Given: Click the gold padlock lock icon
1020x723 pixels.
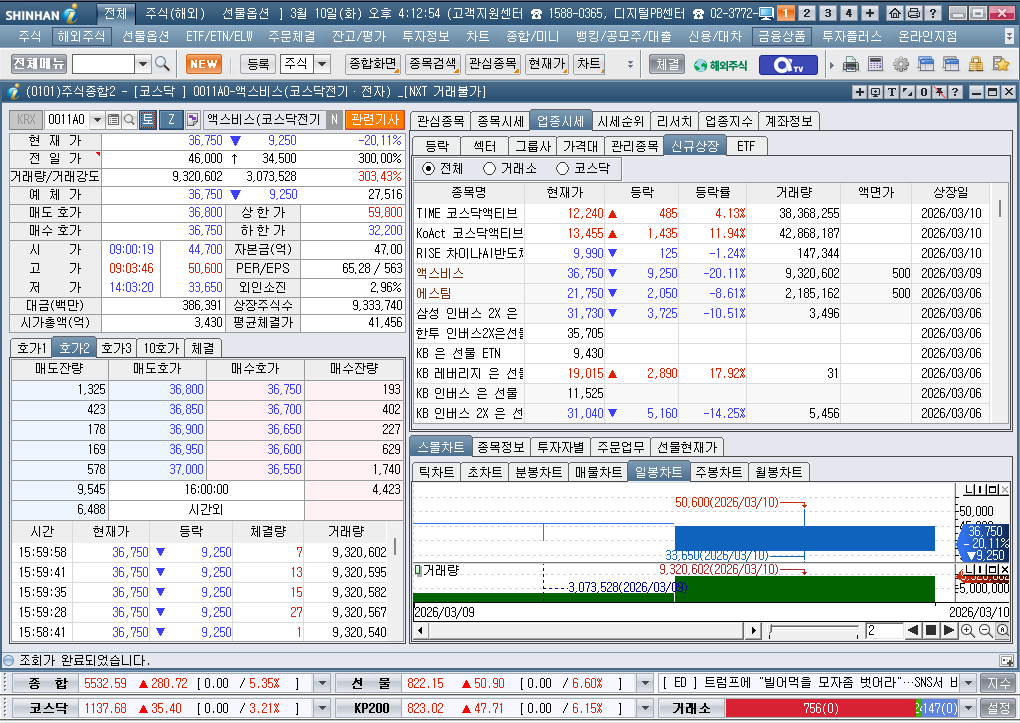Looking at the screenshot, I should tap(976, 64).
